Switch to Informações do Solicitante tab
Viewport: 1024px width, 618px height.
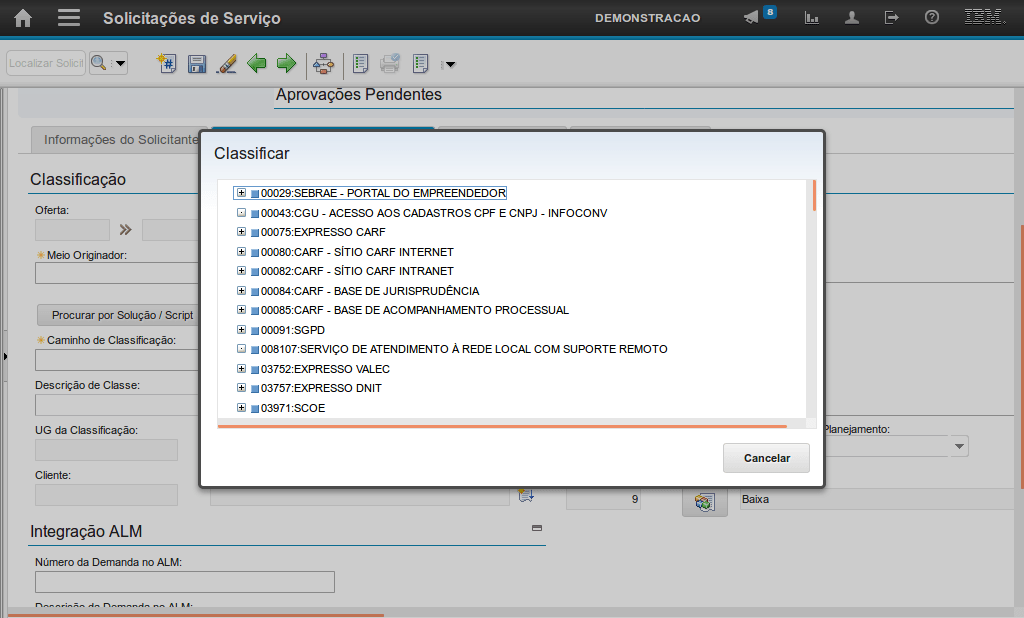point(120,140)
